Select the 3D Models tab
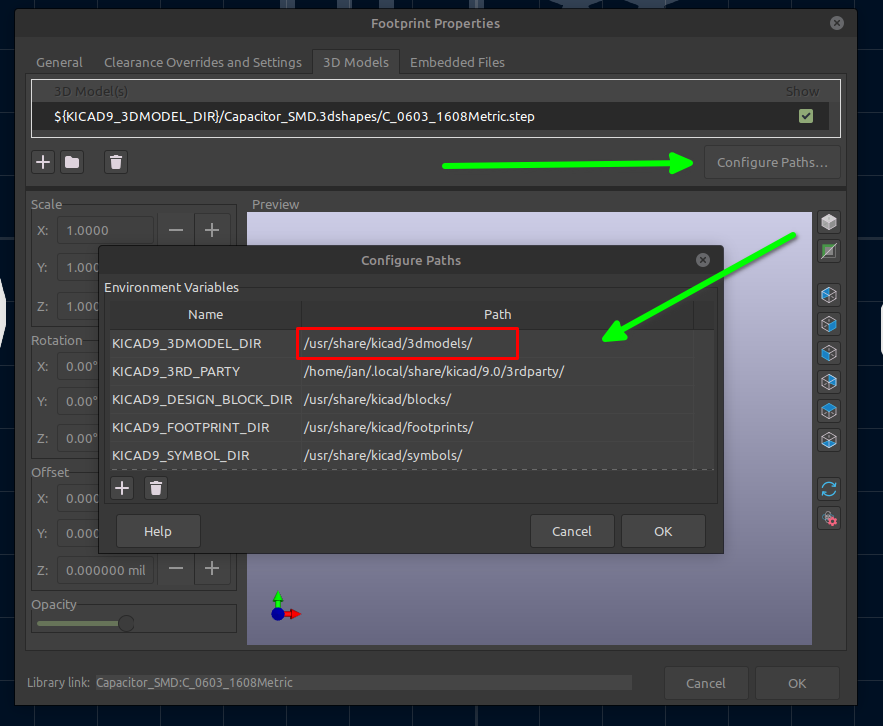 356,63
